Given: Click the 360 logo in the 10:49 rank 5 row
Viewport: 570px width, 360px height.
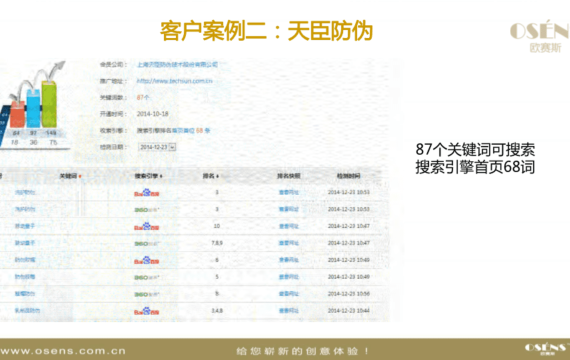Looking at the screenshot, I should [147, 277].
